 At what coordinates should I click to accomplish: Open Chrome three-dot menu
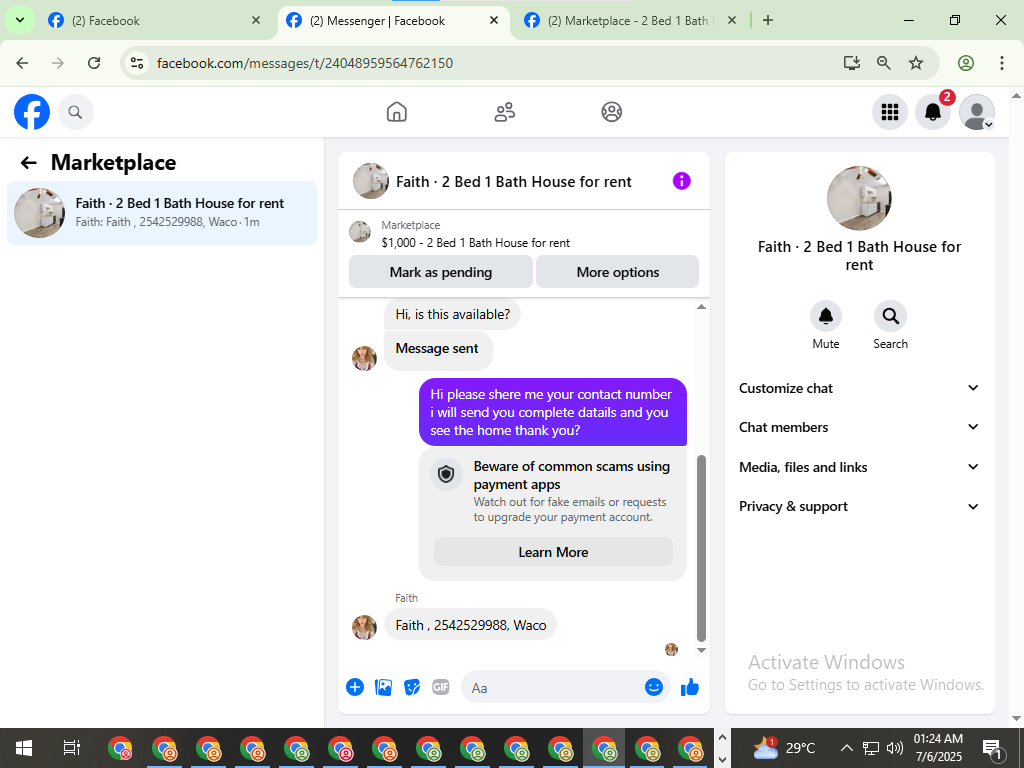coord(1002,63)
